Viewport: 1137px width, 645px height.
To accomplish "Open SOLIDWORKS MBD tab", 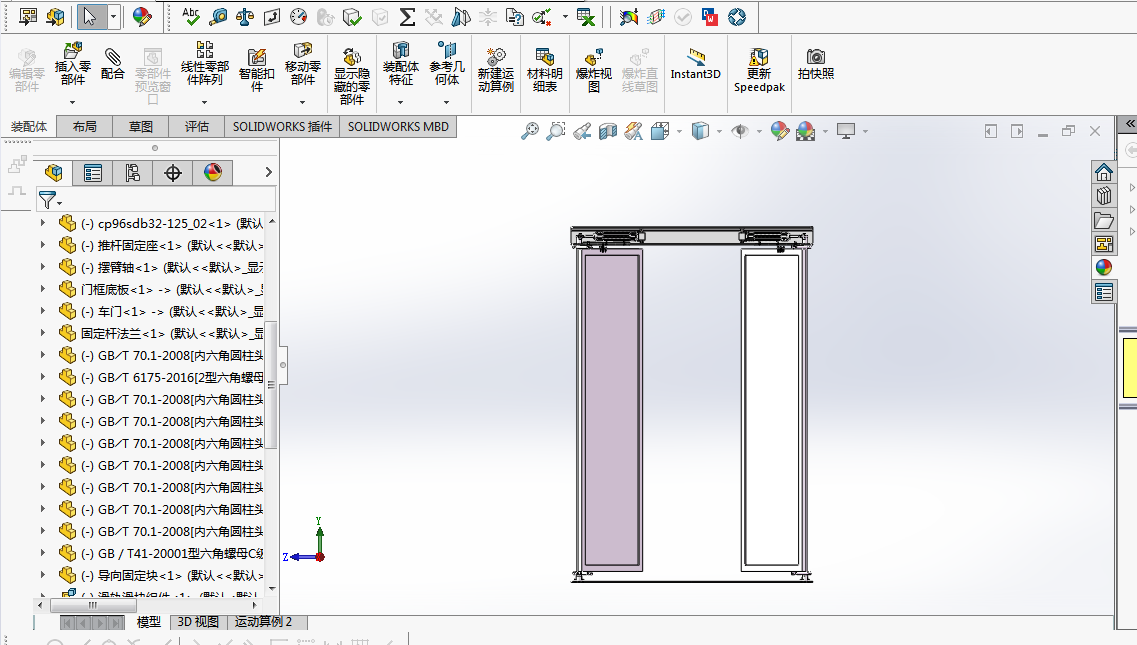I will (x=398, y=127).
